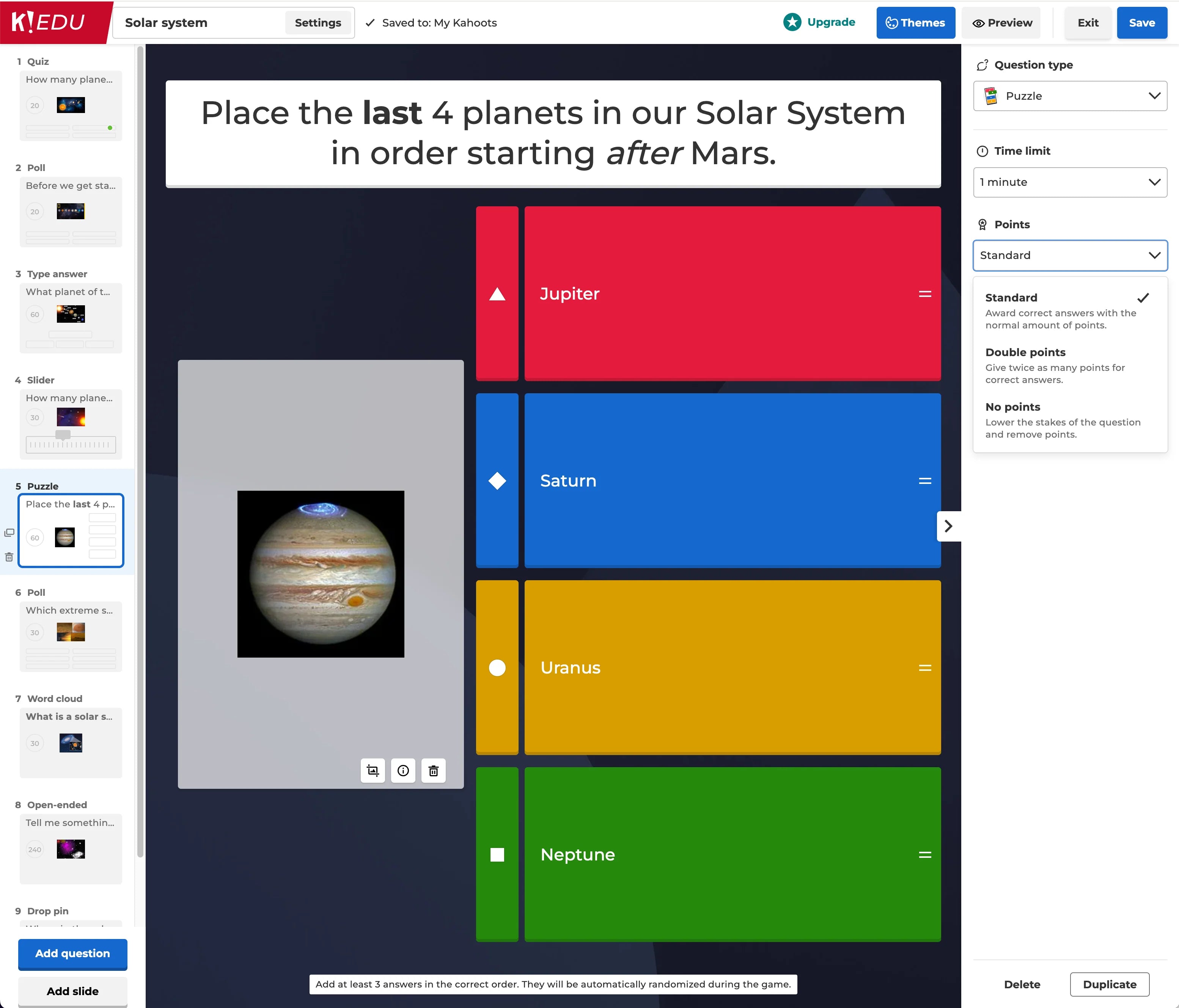Image resolution: width=1179 pixels, height=1008 pixels.
Task: Click the trash icon beside question 5
Action: click(x=9, y=557)
